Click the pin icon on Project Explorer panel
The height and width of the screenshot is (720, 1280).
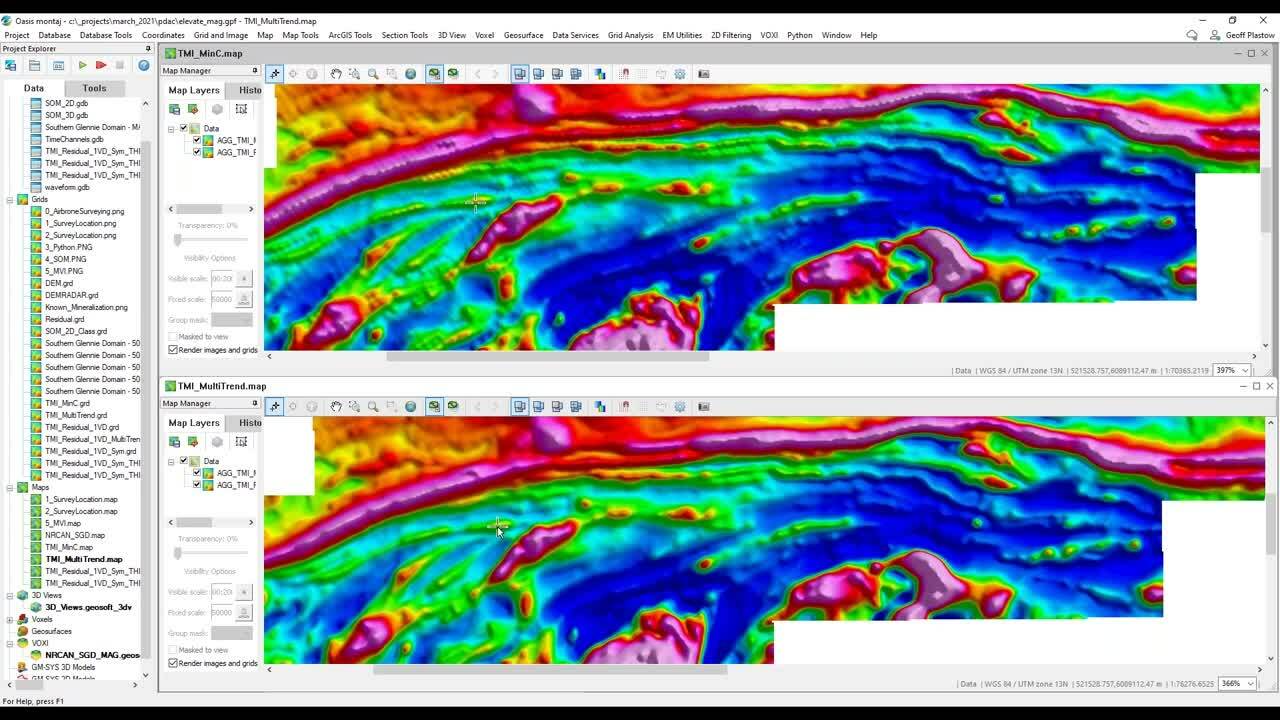(148, 48)
